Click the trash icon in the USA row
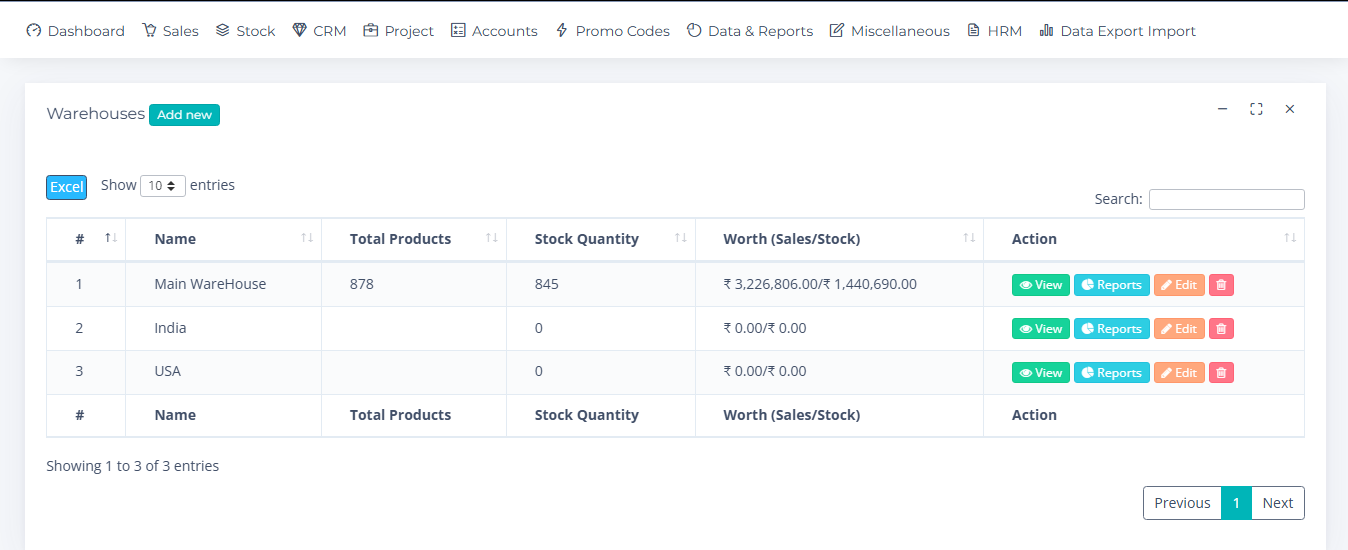1348x550 pixels. 1221,372
